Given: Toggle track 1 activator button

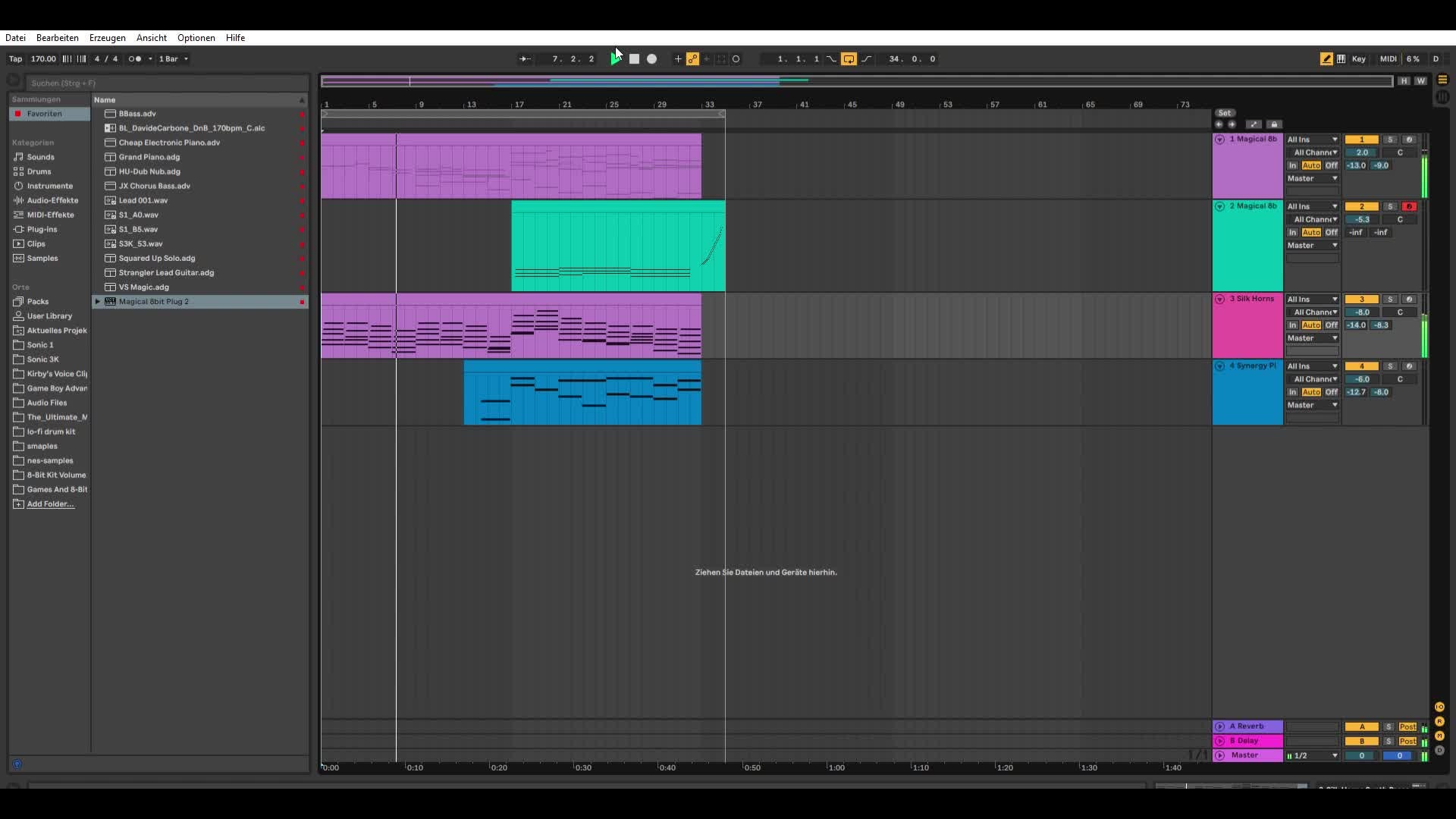Looking at the screenshot, I should (x=1361, y=140).
